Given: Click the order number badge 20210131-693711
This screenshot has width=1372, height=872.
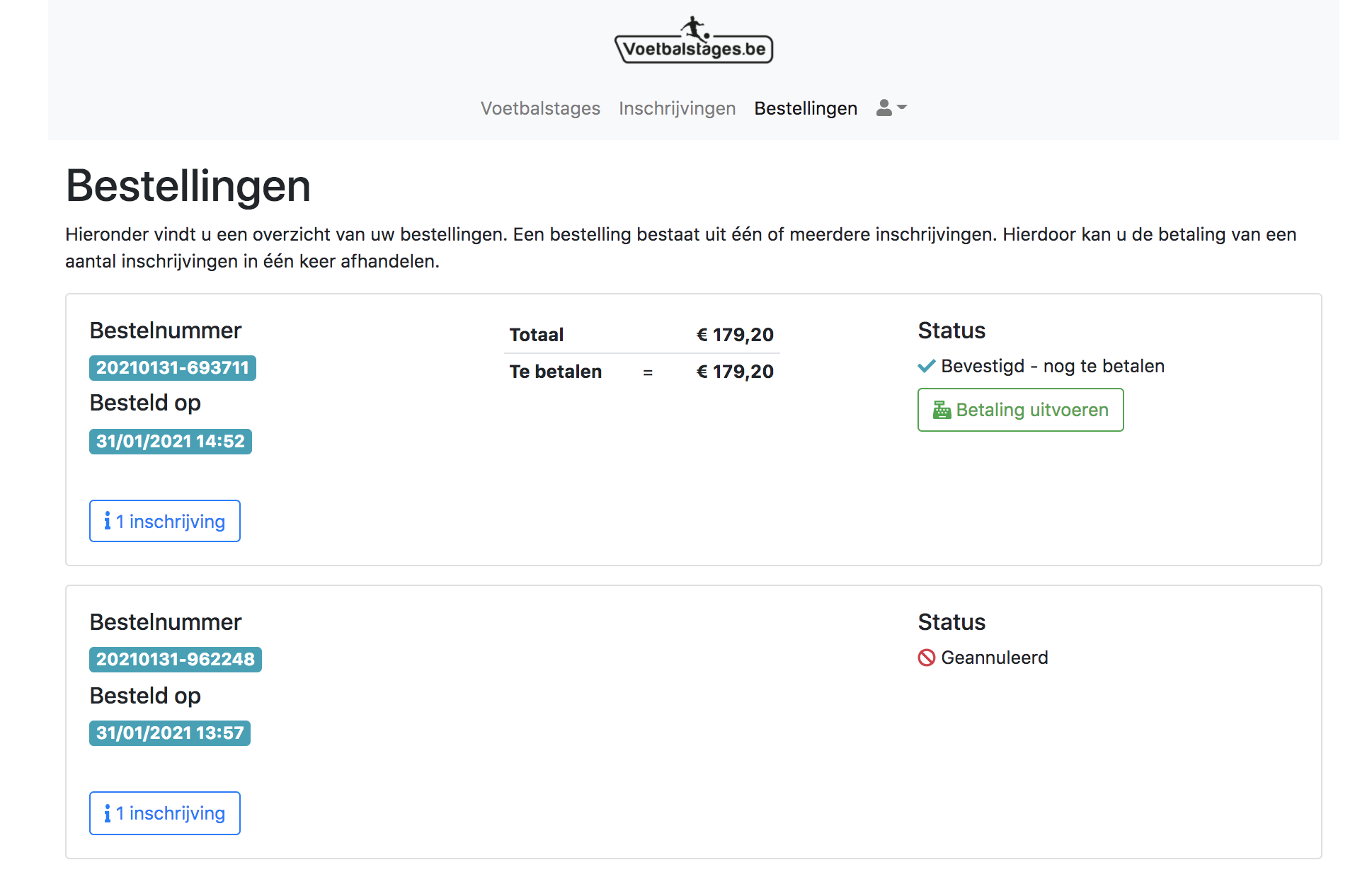Looking at the screenshot, I should point(172,367).
